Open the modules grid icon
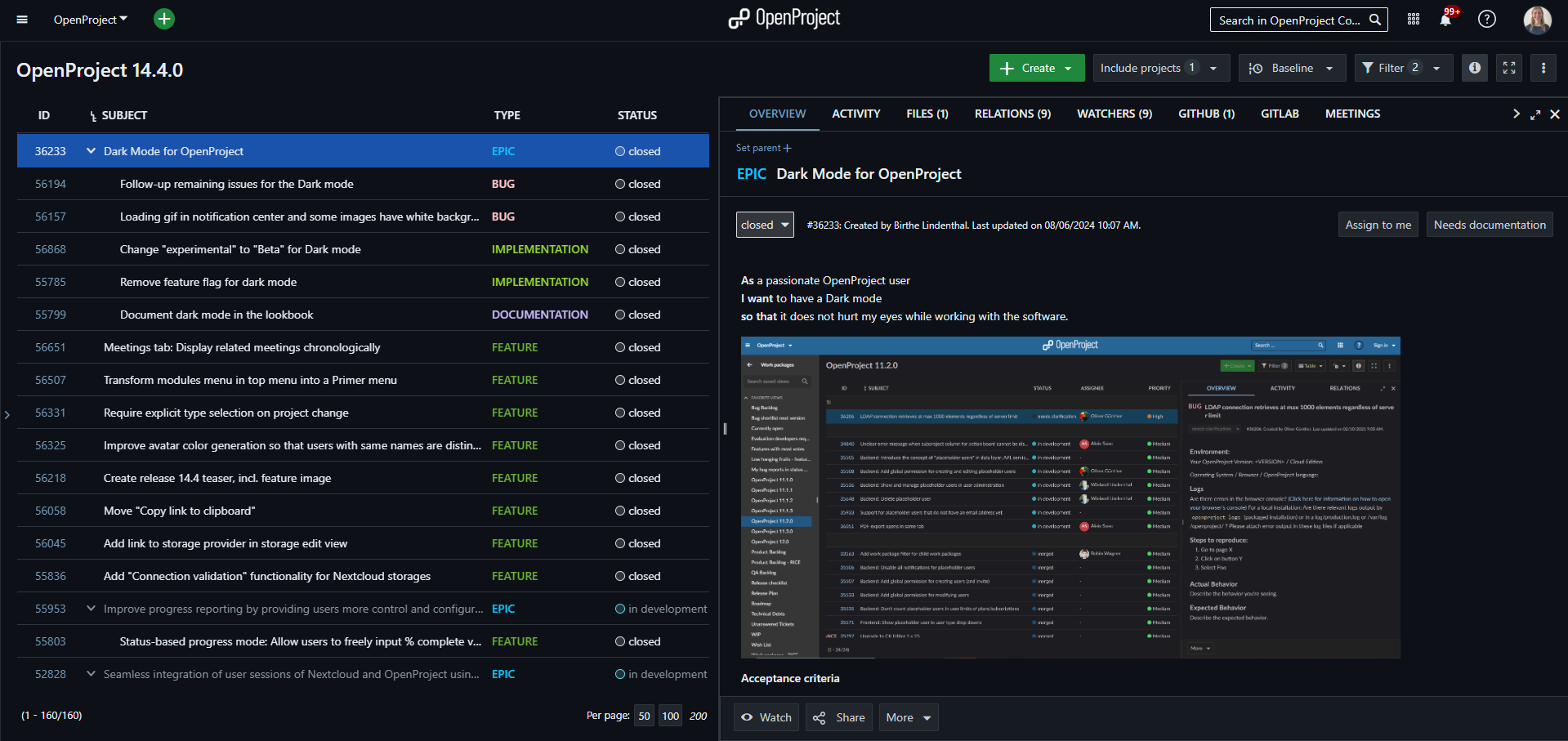This screenshot has height=741, width=1568. coord(1413,19)
